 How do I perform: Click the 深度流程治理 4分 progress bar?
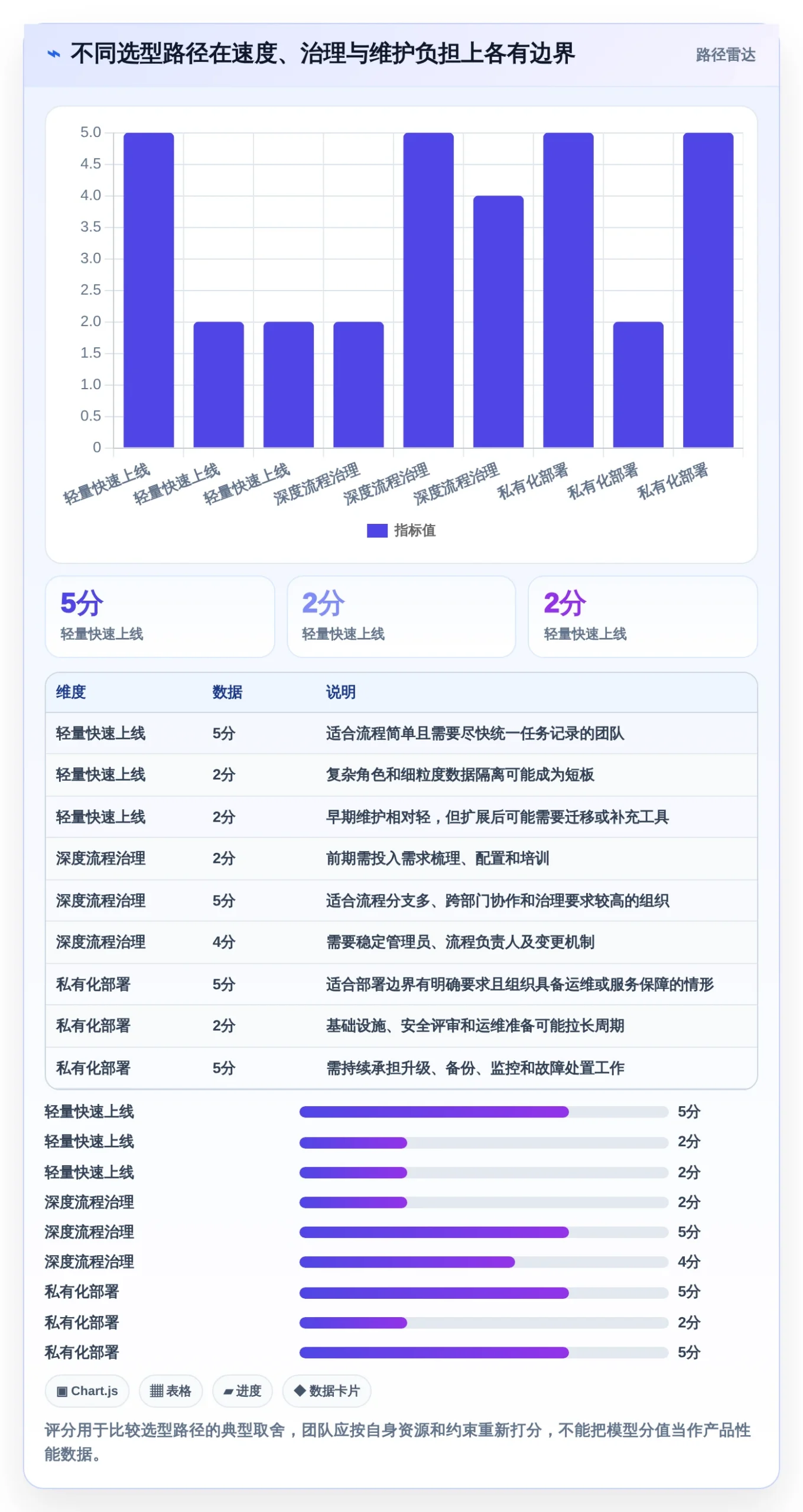tap(483, 1262)
